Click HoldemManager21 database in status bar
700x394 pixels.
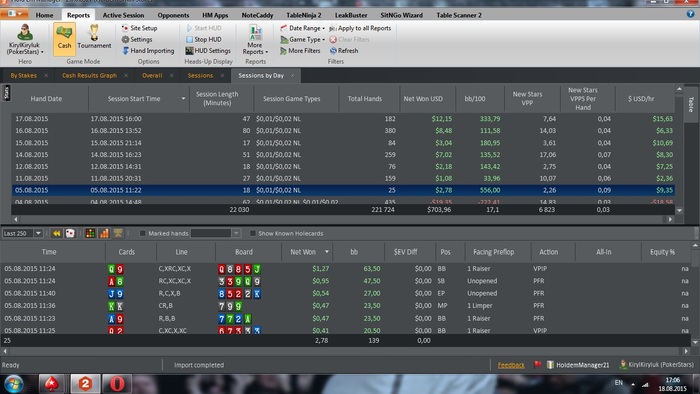pos(578,365)
